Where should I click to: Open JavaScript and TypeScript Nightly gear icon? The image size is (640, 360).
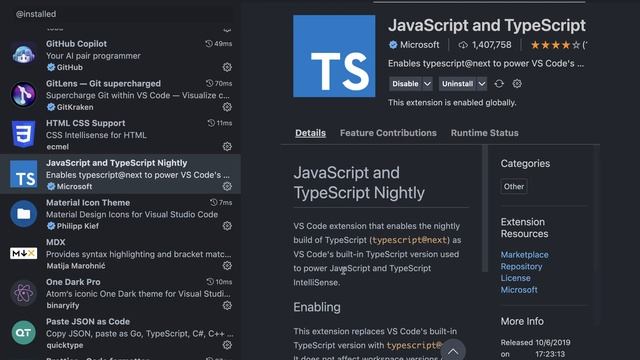click(x=227, y=186)
